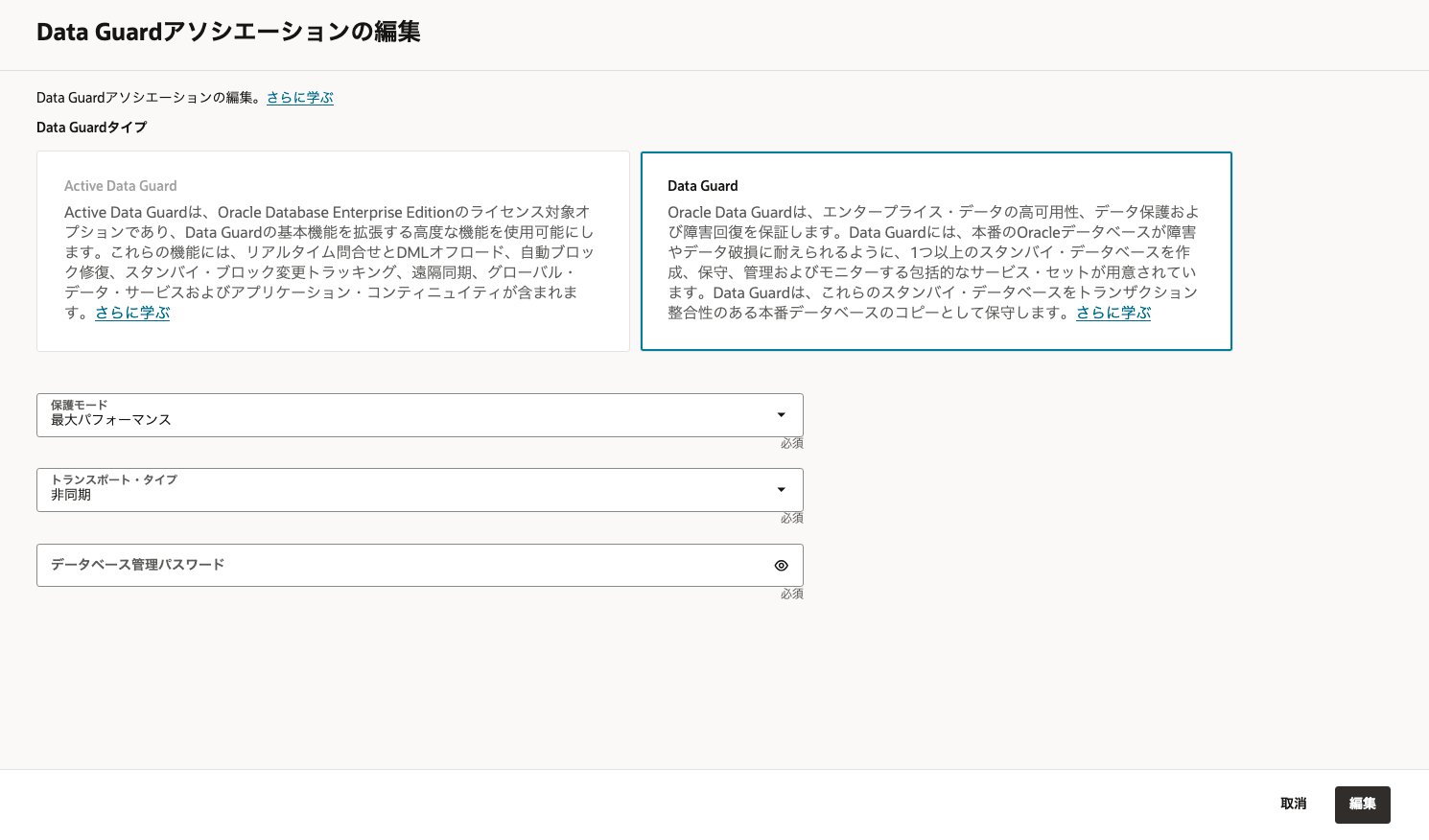Click the greyed Active Data Guard card title
Image resolution: width=1429 pixels, height=840 pixels.
click(x=121, y=186)
